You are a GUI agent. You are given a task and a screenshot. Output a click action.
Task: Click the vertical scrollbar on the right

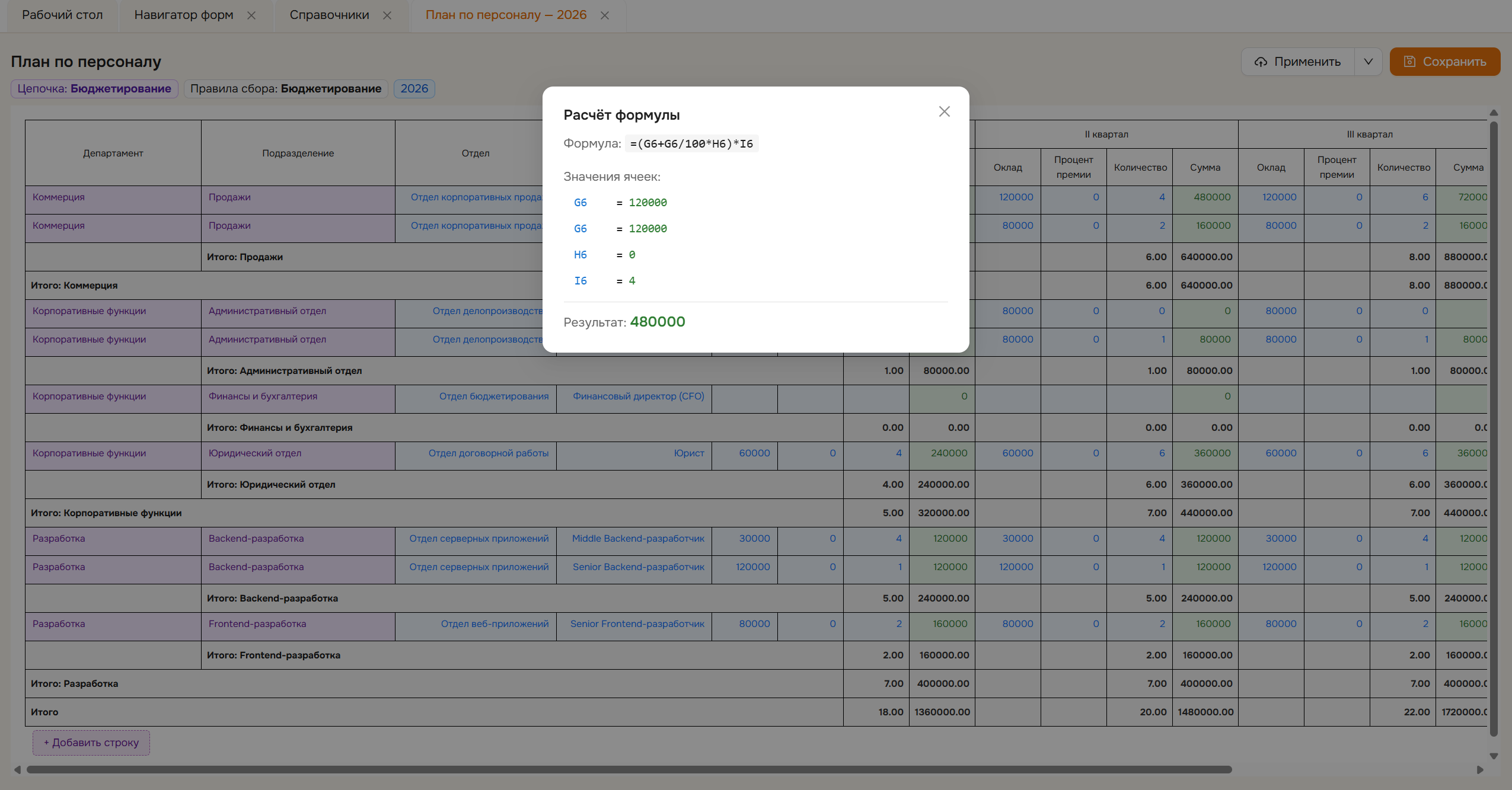tap(1494, 428)
